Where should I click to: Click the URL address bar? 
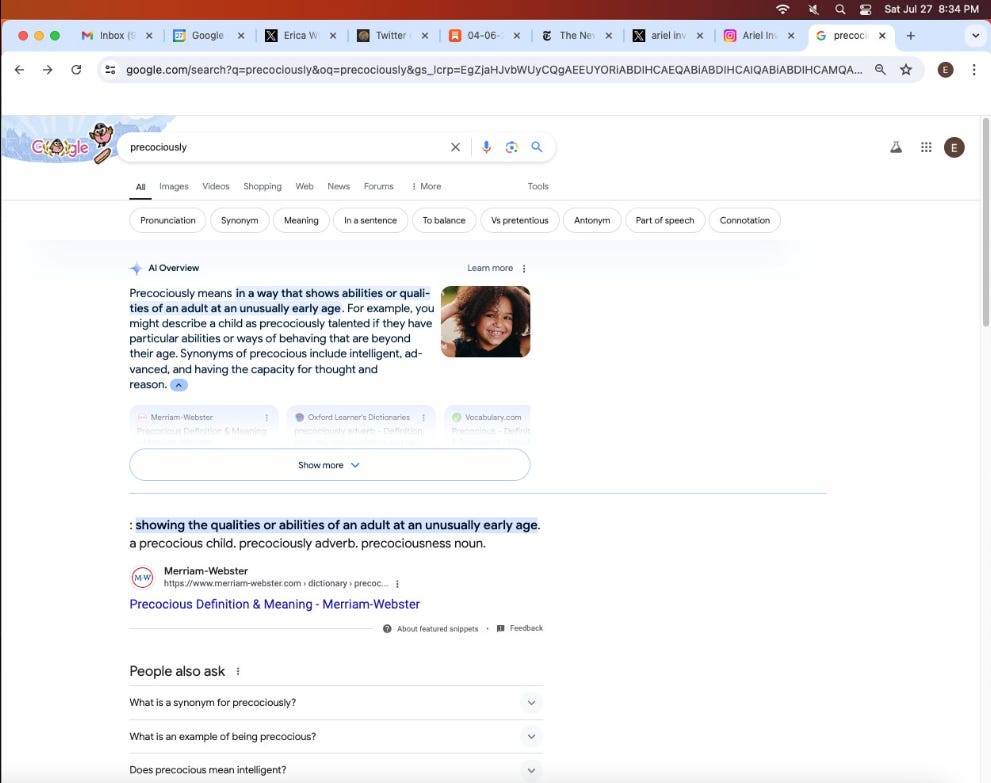coord(493,70)
